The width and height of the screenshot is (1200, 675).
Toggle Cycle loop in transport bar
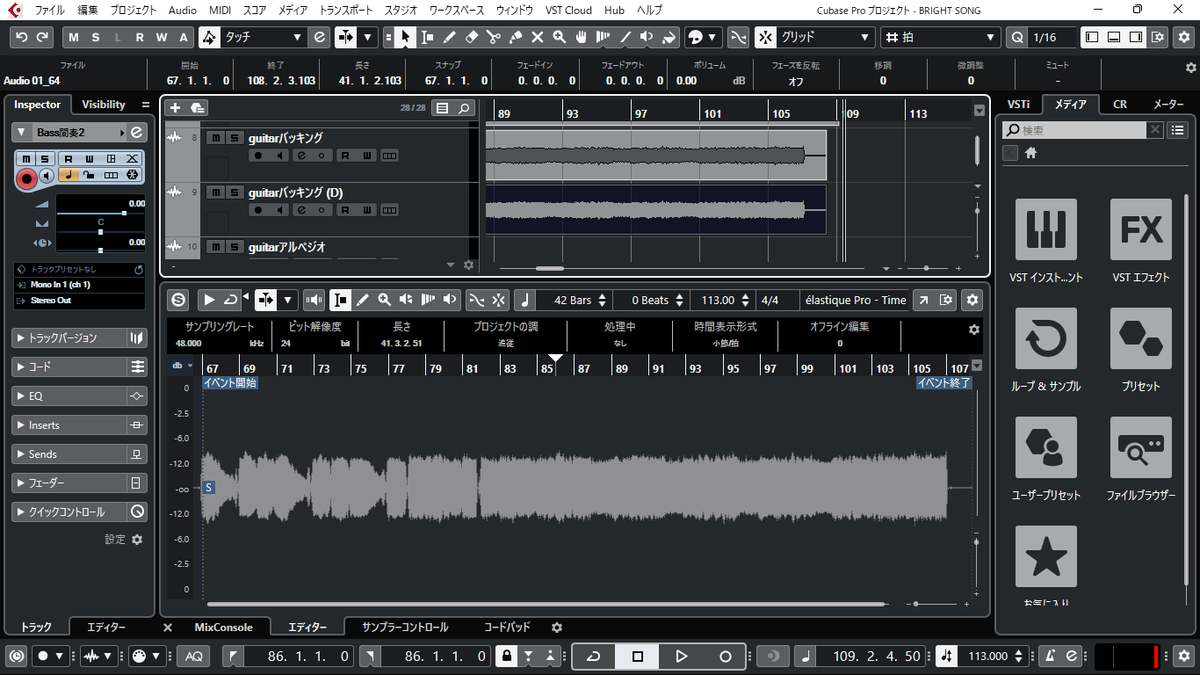tap(593, 656)
